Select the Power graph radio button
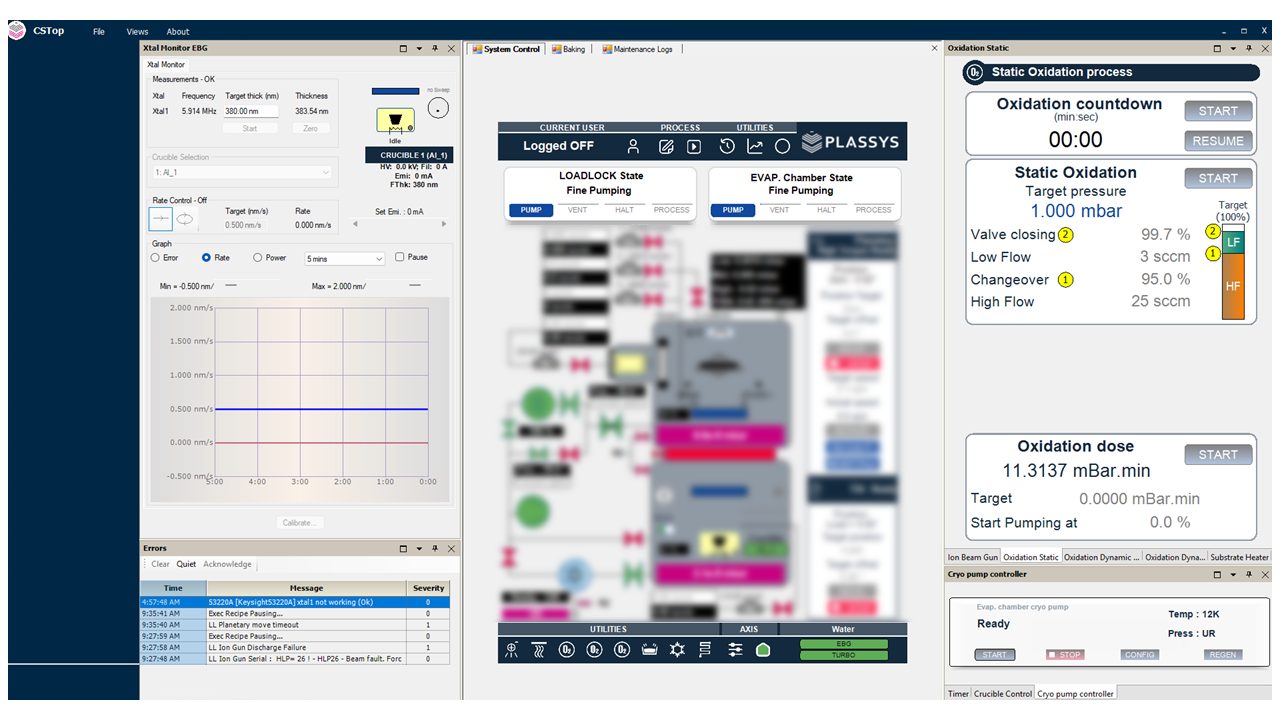 pos(257,257)
